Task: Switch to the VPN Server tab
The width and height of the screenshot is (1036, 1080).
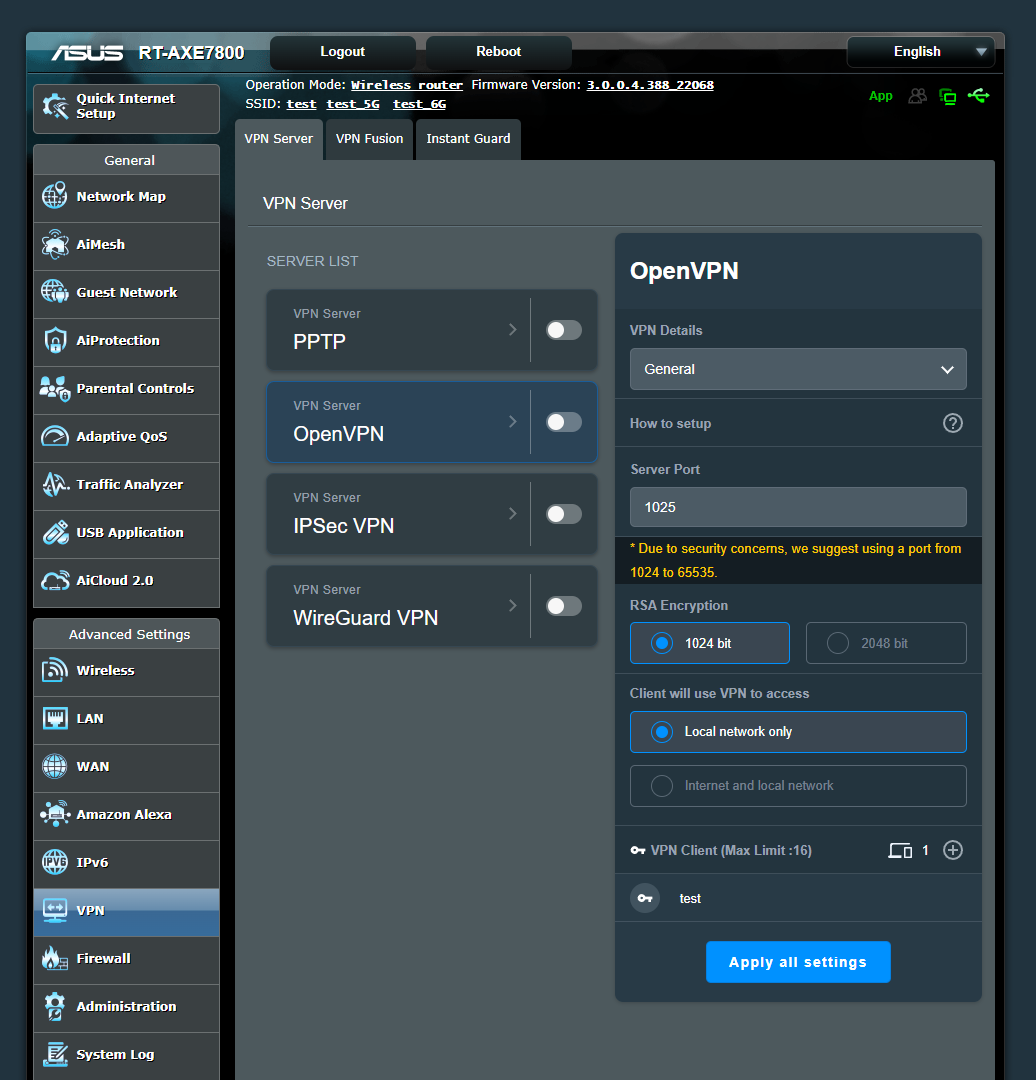Action: pos(278,139)
